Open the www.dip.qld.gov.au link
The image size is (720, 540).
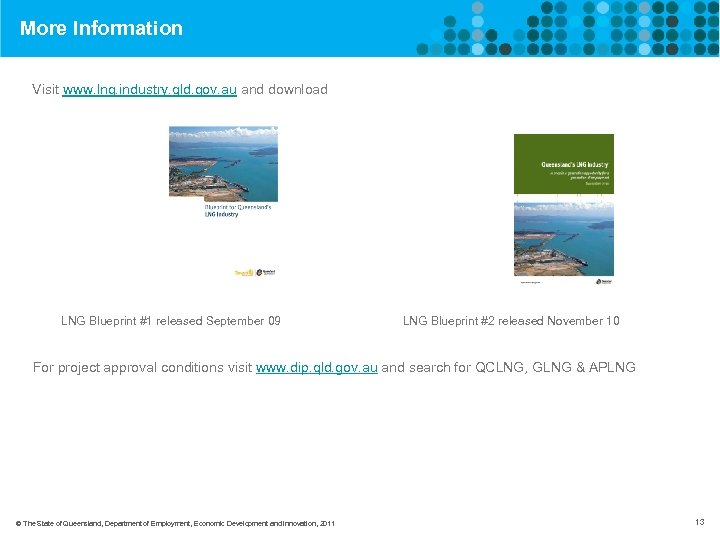click(x=317, y=367)
